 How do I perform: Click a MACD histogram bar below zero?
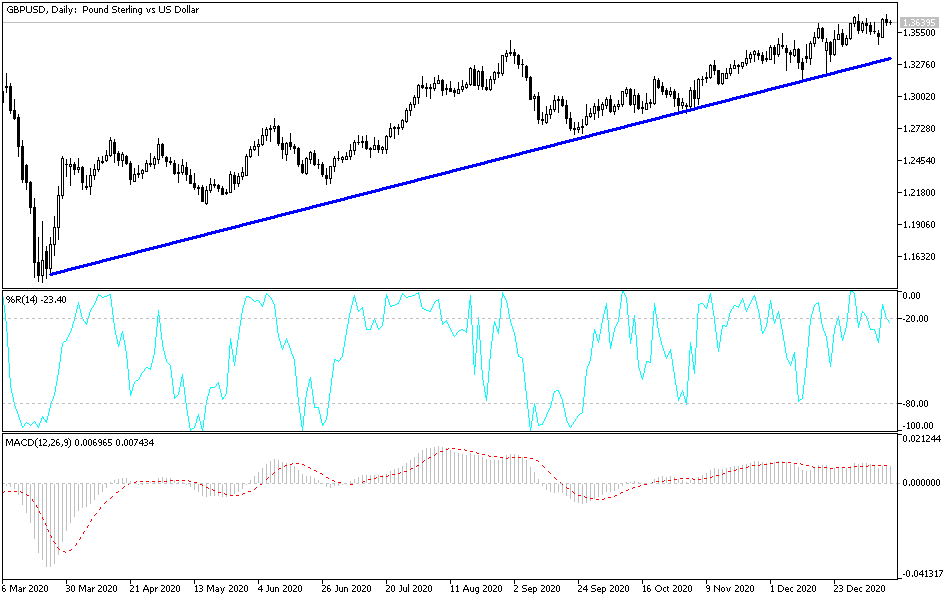click(x=55, y=520)
